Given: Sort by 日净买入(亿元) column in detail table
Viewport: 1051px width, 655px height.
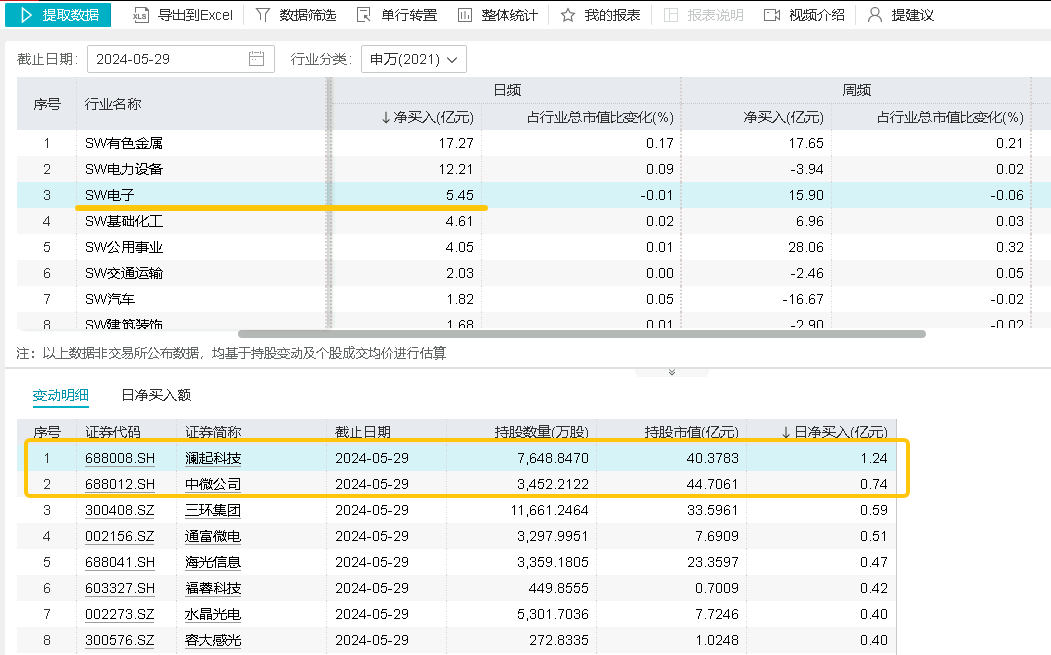Looking at the screenshot, I should tap(834, 432).
